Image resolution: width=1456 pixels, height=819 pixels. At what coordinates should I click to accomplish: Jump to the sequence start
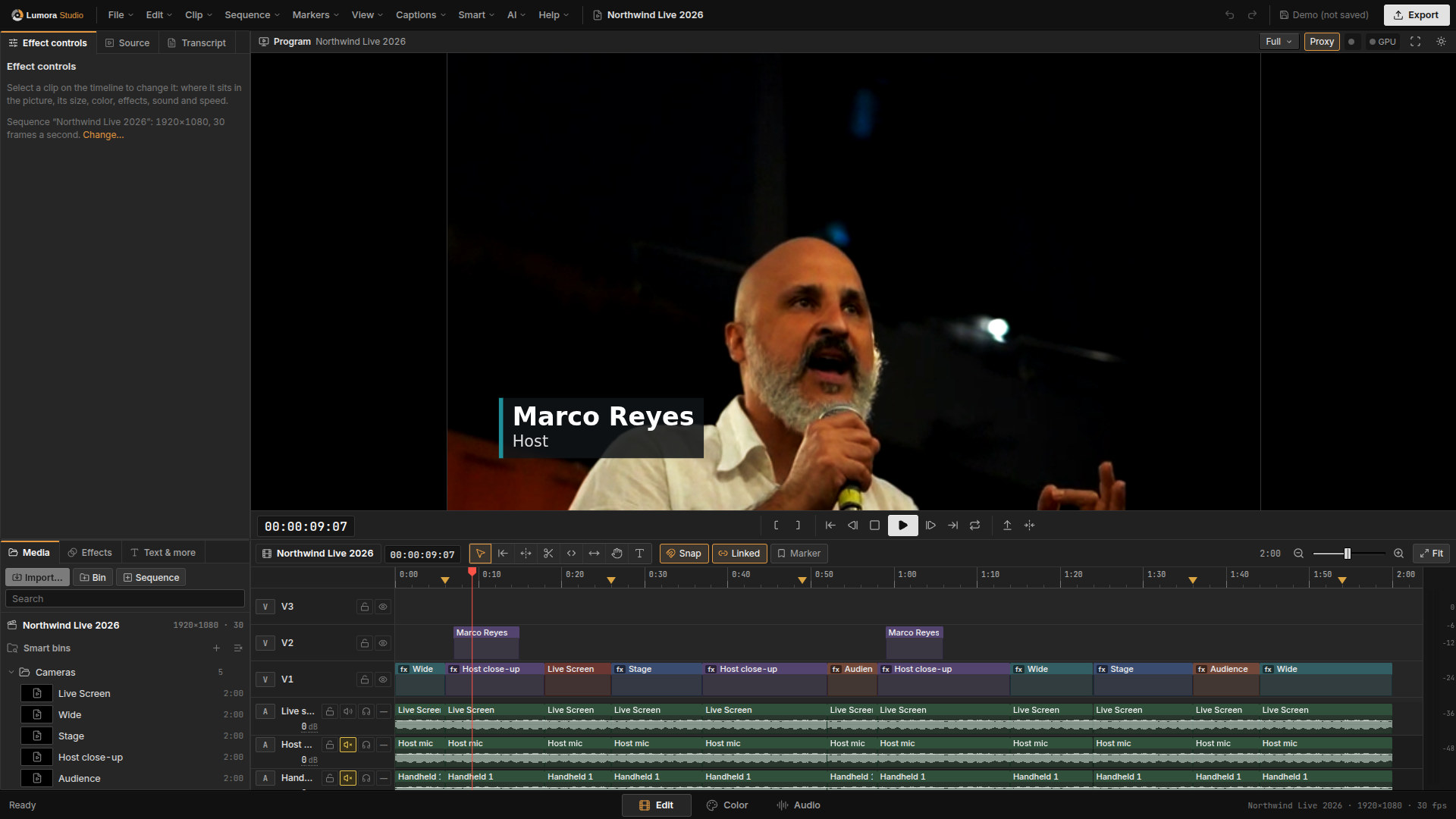point(830,526)
